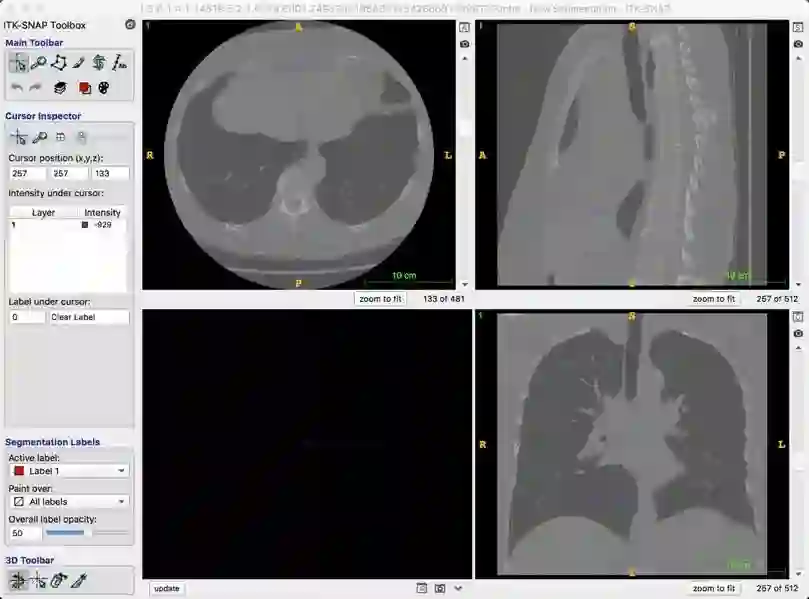Viewport: 809px width, 599px height.
Task: Click the coronal lung CT image
Action: click(x=632, y=444)
